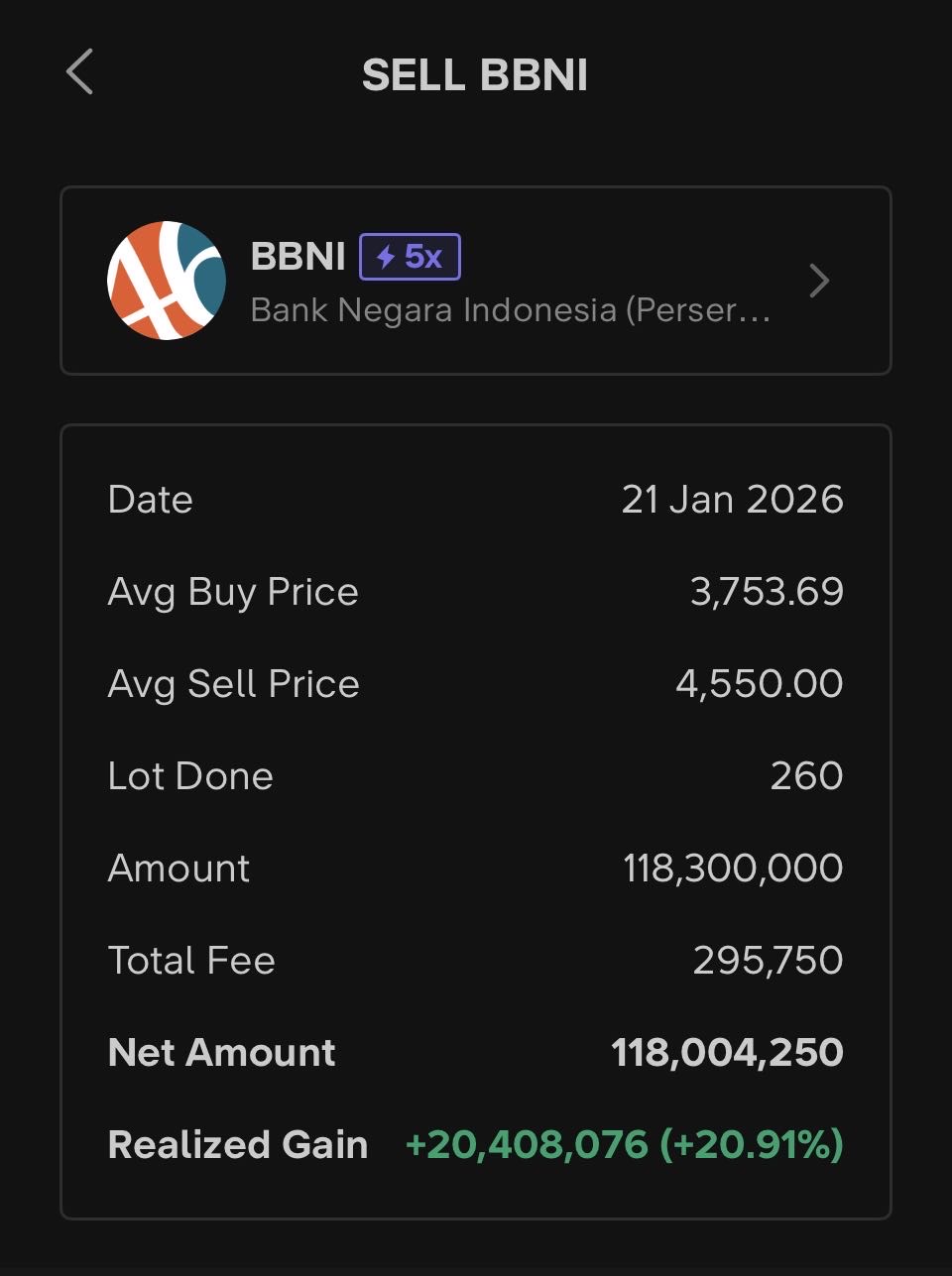Tap the Total Fee value 295,750
Screen dimensions: 952x1276
(768, 960)
